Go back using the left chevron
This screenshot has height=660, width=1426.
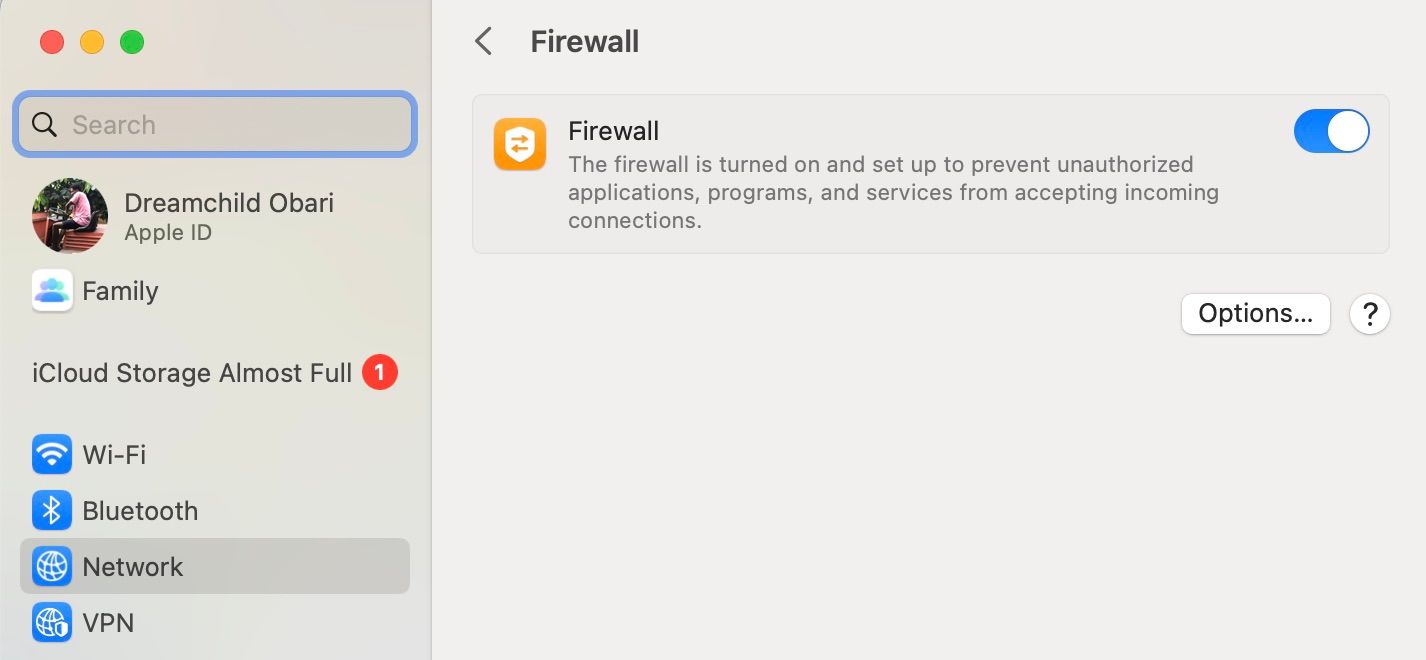pyautogui.click(x=484, y=42)
